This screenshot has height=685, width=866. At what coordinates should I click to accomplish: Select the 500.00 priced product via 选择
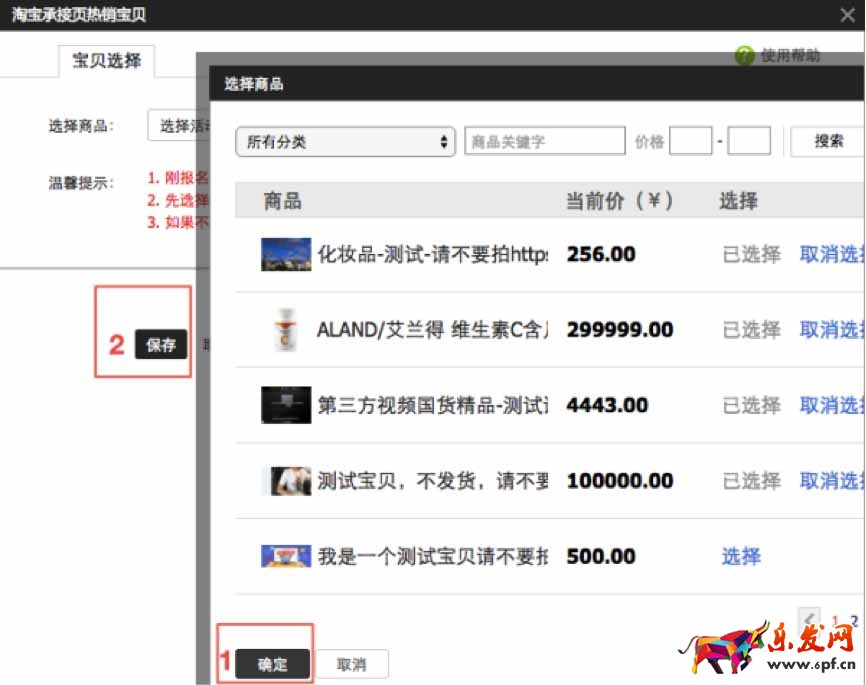741,556
